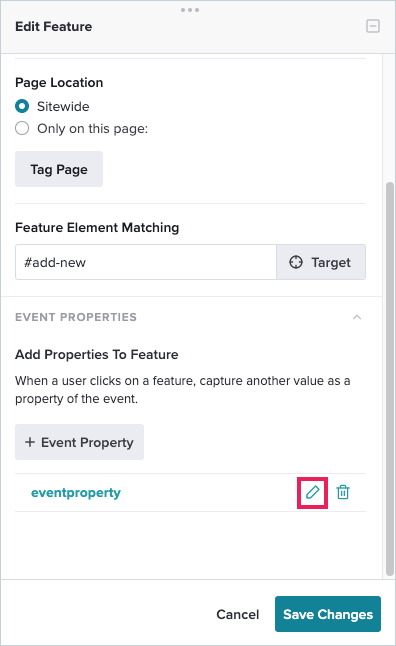Click the Only on this page label text
The image size is (396, 646).
click(x=92, y=129)
